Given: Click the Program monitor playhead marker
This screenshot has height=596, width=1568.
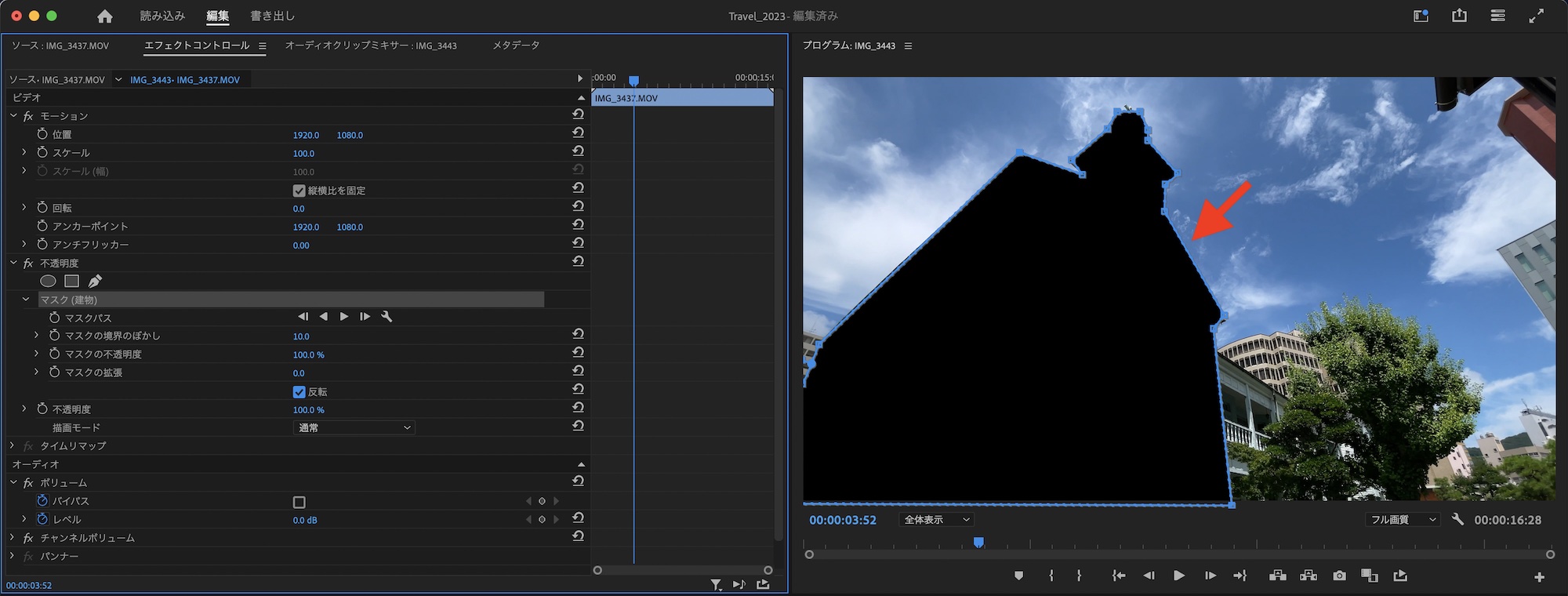Looking at the screenshot, I should point(978,543).
